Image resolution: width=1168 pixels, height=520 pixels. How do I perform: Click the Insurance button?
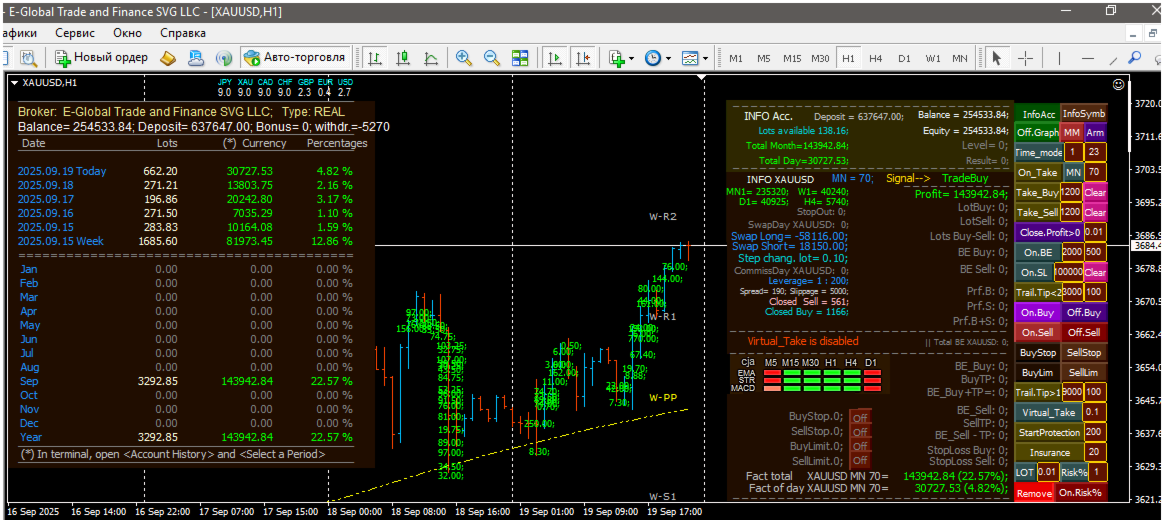pyautogui.click(x=1049, y=452)
